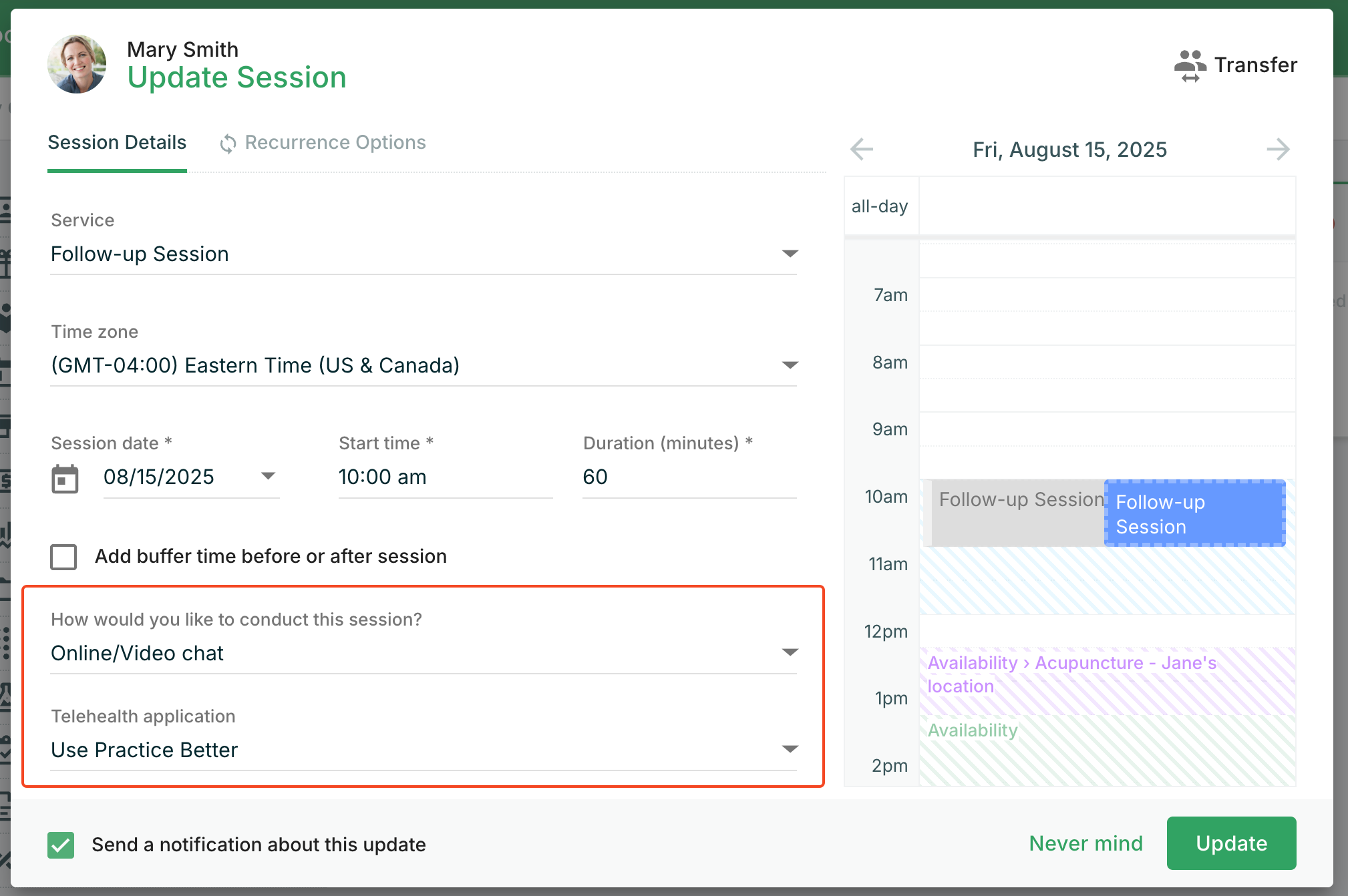Click the green Update button

tap(1231, 843)
